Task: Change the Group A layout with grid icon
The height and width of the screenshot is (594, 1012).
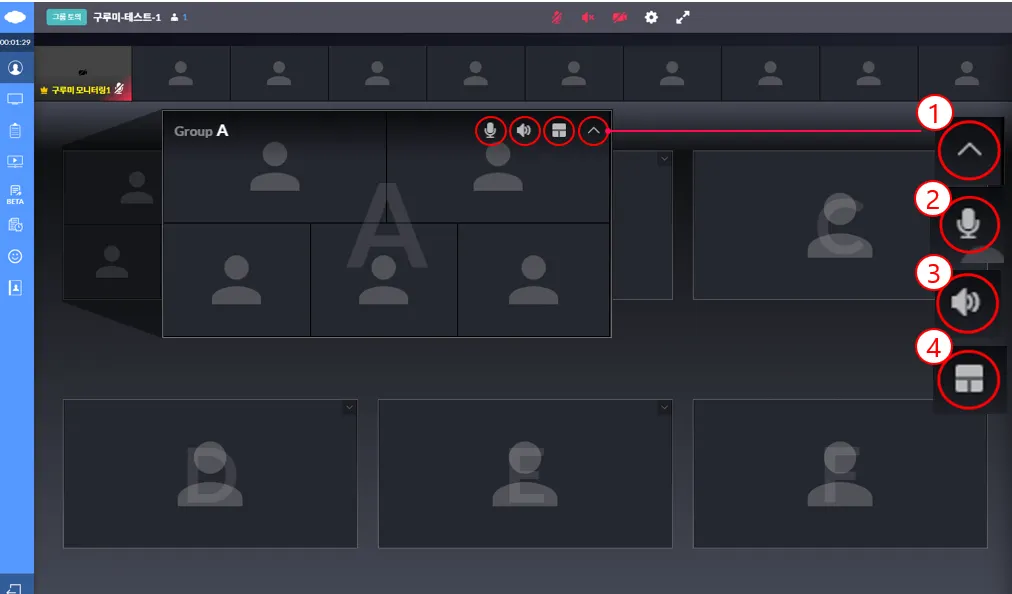Action: [559, 131]
